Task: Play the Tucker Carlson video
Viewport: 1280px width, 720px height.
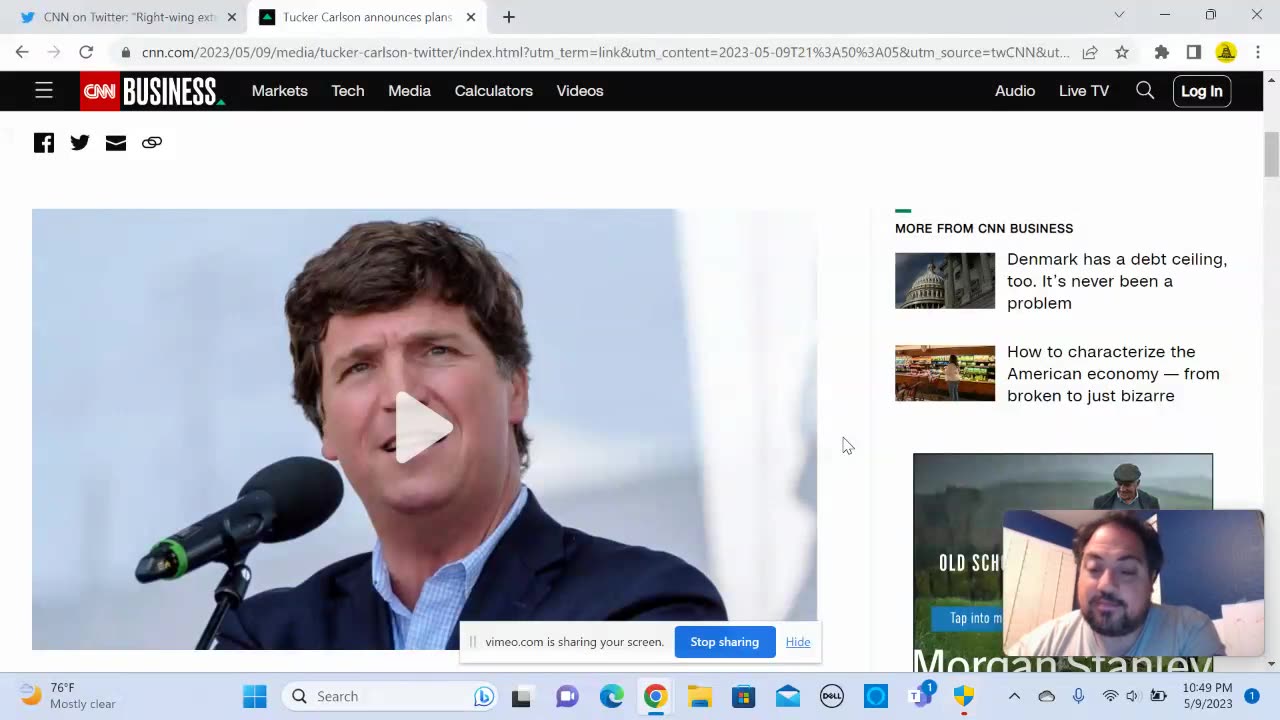Action: tap(424, 428)
